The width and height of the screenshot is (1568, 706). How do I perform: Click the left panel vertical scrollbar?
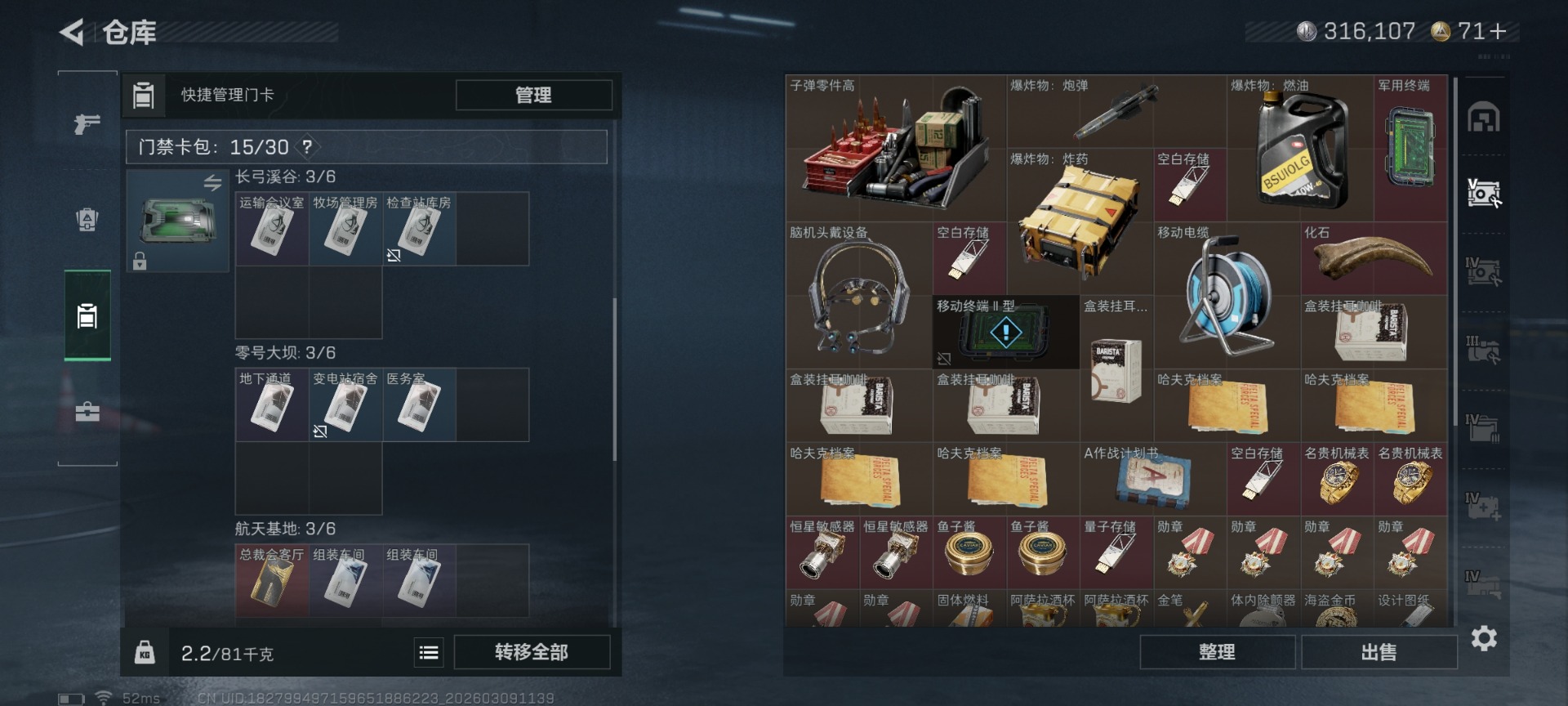(614, 380)
